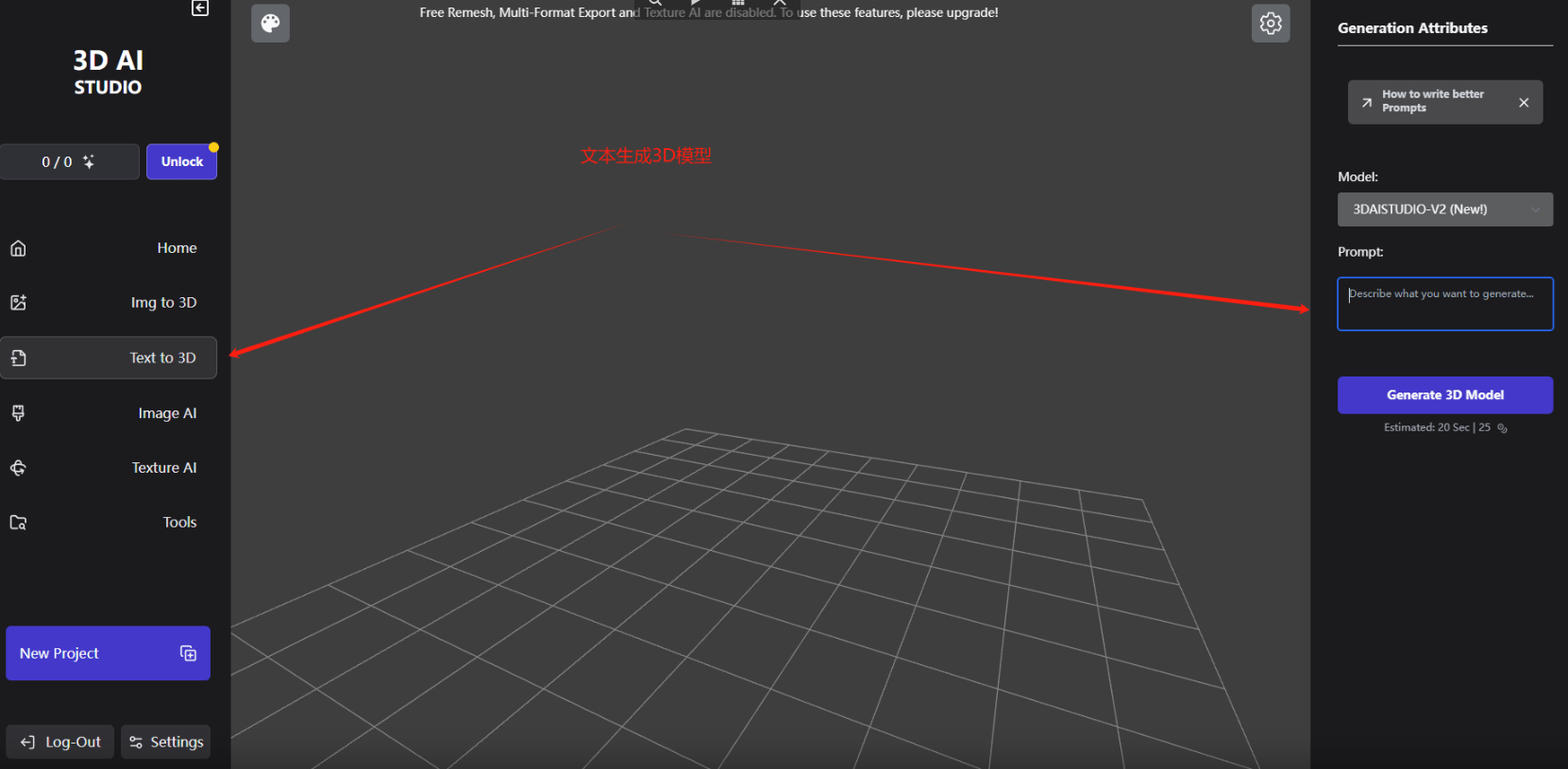Click the Model: label
1568x769 pixels.
pyautogui.click(x=1357, y=176)
